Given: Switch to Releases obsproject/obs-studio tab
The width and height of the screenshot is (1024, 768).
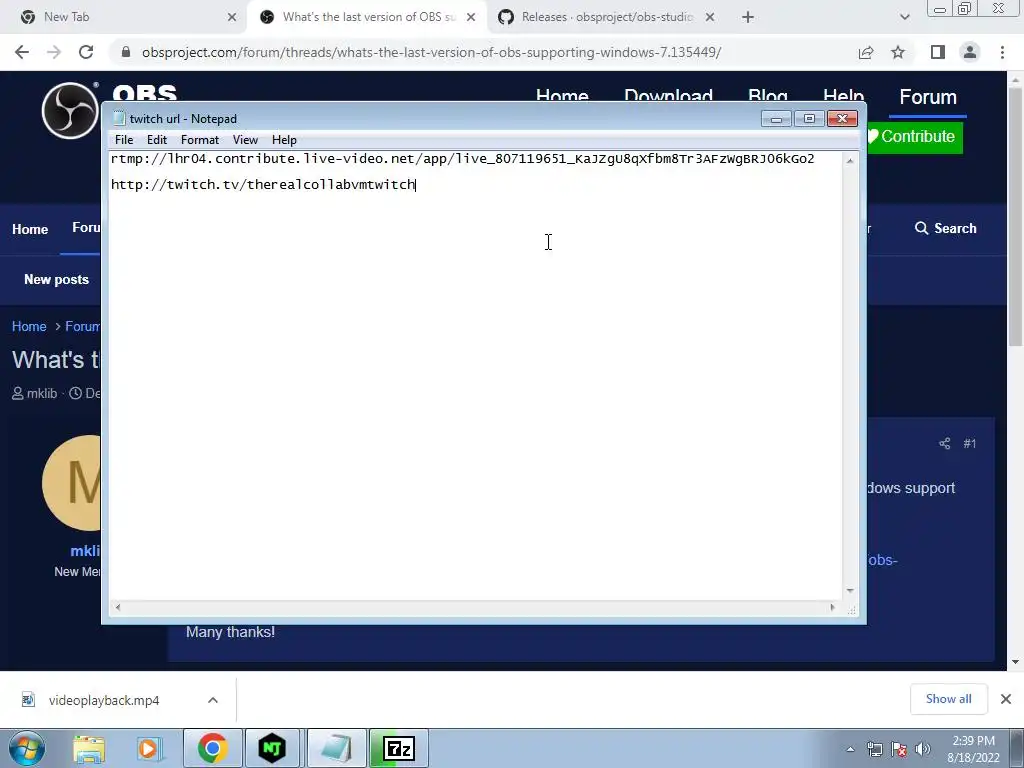Looking at the screenshot, I should [x=604, y=17].
